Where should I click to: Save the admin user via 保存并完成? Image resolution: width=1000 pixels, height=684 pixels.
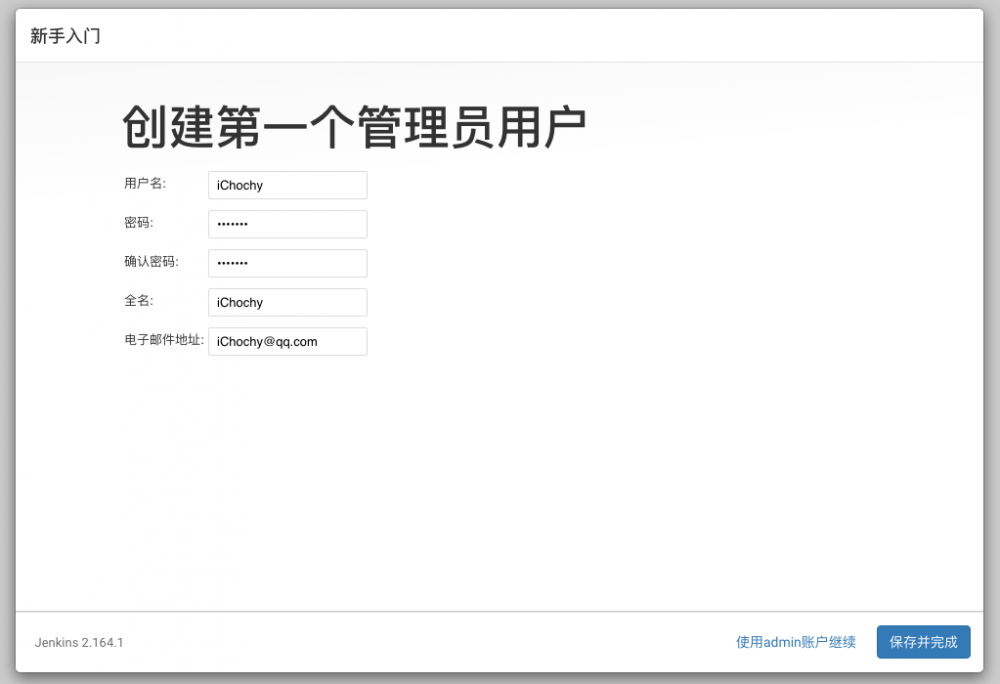tap(923, 642)
